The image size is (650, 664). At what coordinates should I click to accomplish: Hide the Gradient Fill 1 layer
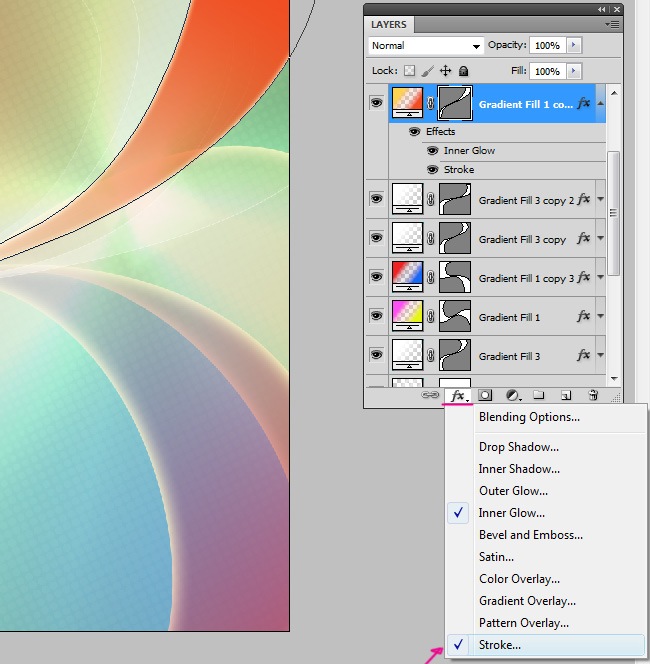coord(377,317)
